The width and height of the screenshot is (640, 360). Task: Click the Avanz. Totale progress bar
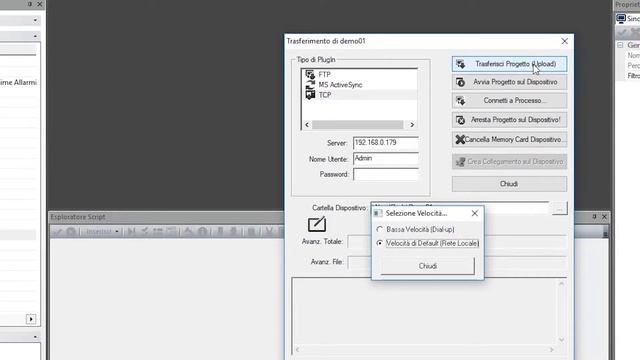click(457, 242)
